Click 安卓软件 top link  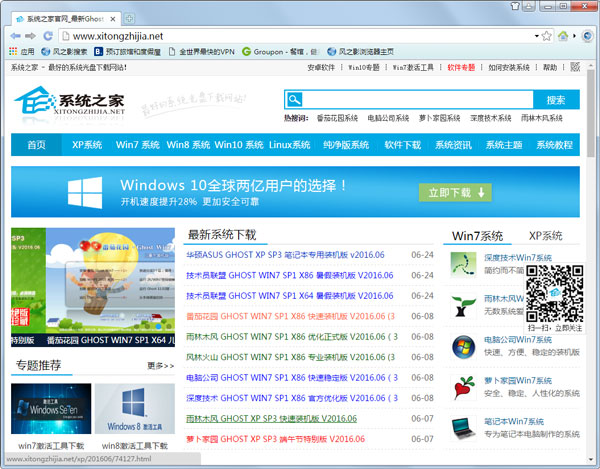pyautogui.click(x=321, y=67)
